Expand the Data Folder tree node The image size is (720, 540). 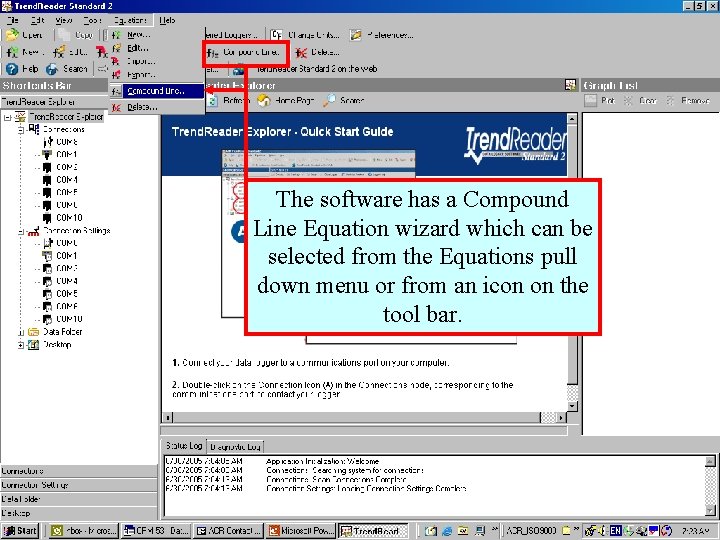click(x=21, y=332)
